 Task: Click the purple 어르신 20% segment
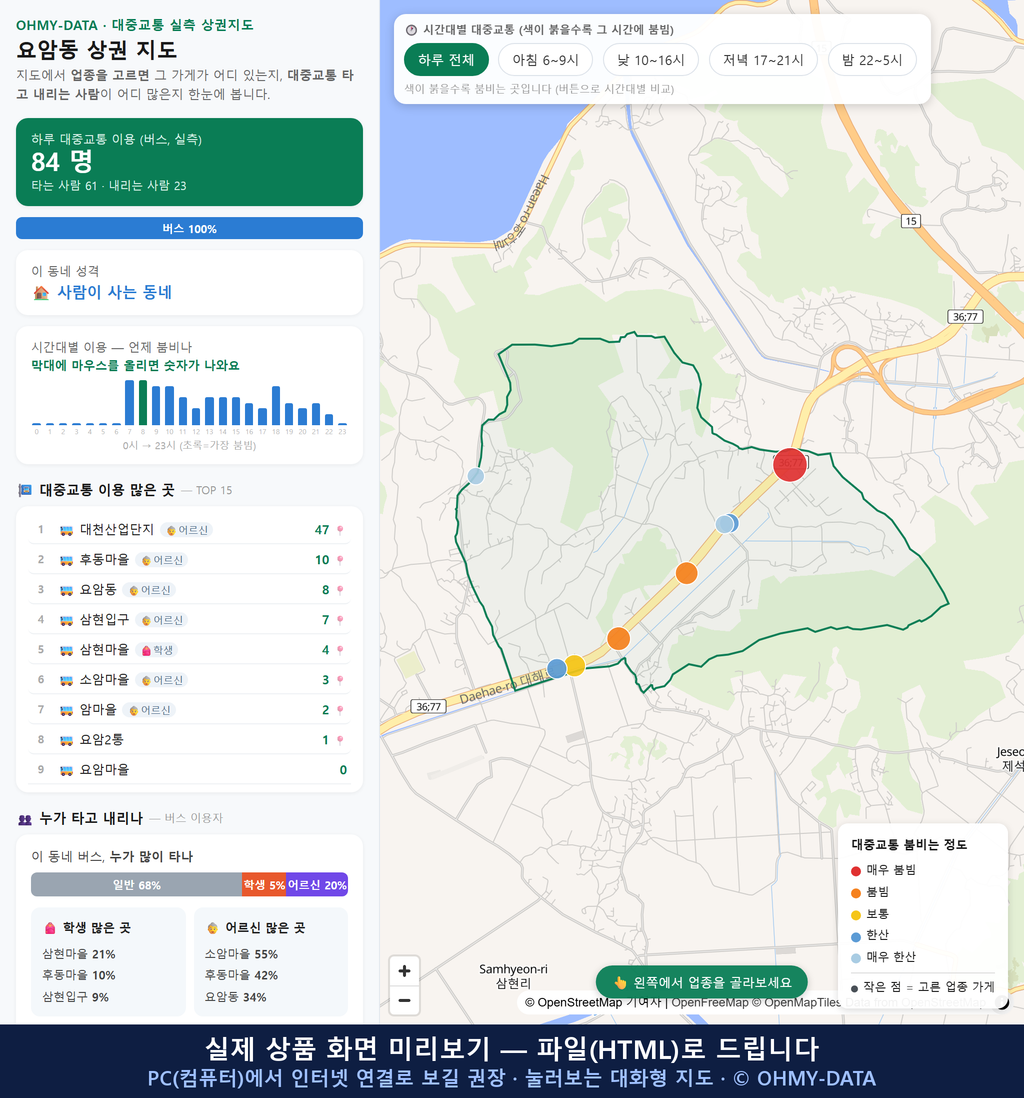(317, 885)
